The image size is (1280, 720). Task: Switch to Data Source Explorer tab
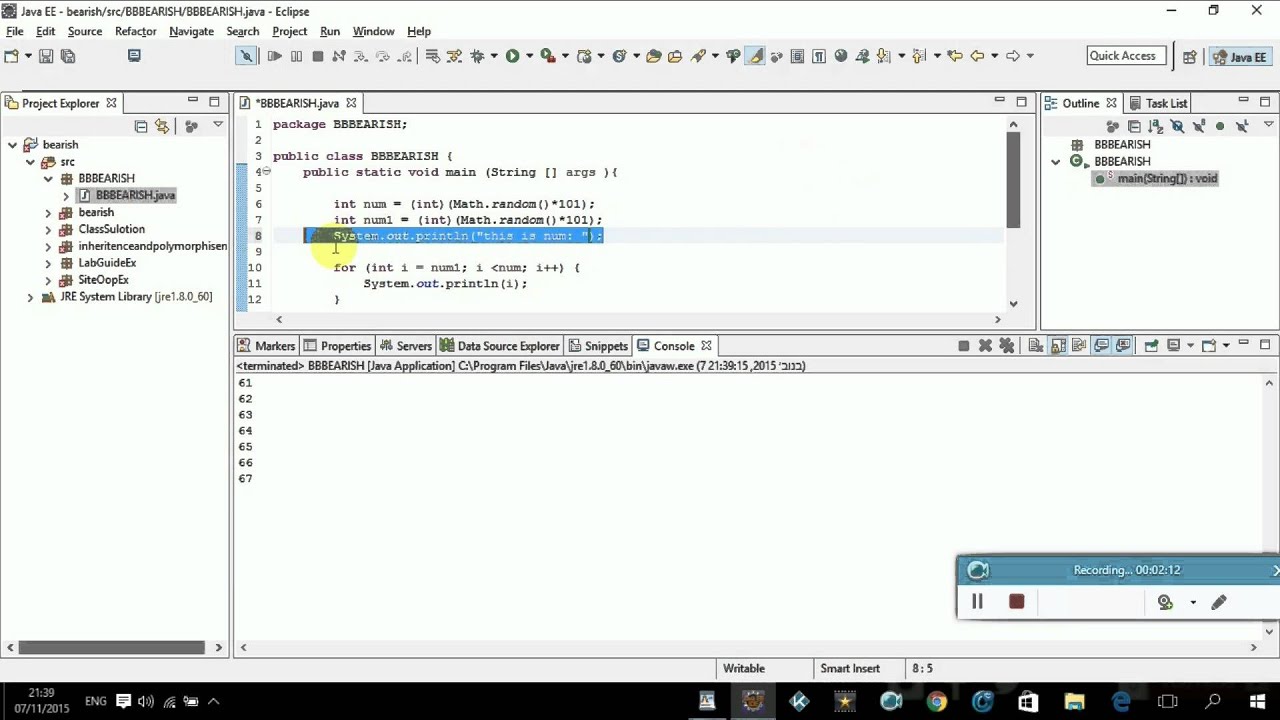(499, 346)
